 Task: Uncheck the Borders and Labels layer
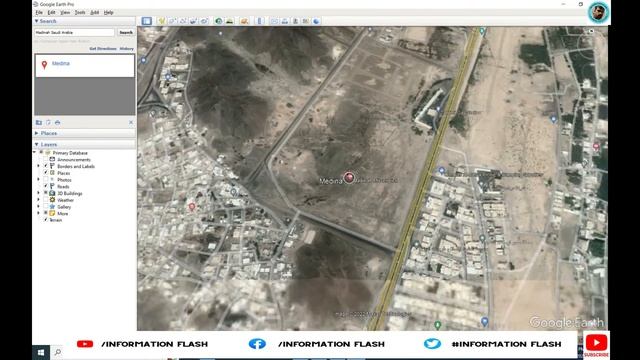pos(46,166)
